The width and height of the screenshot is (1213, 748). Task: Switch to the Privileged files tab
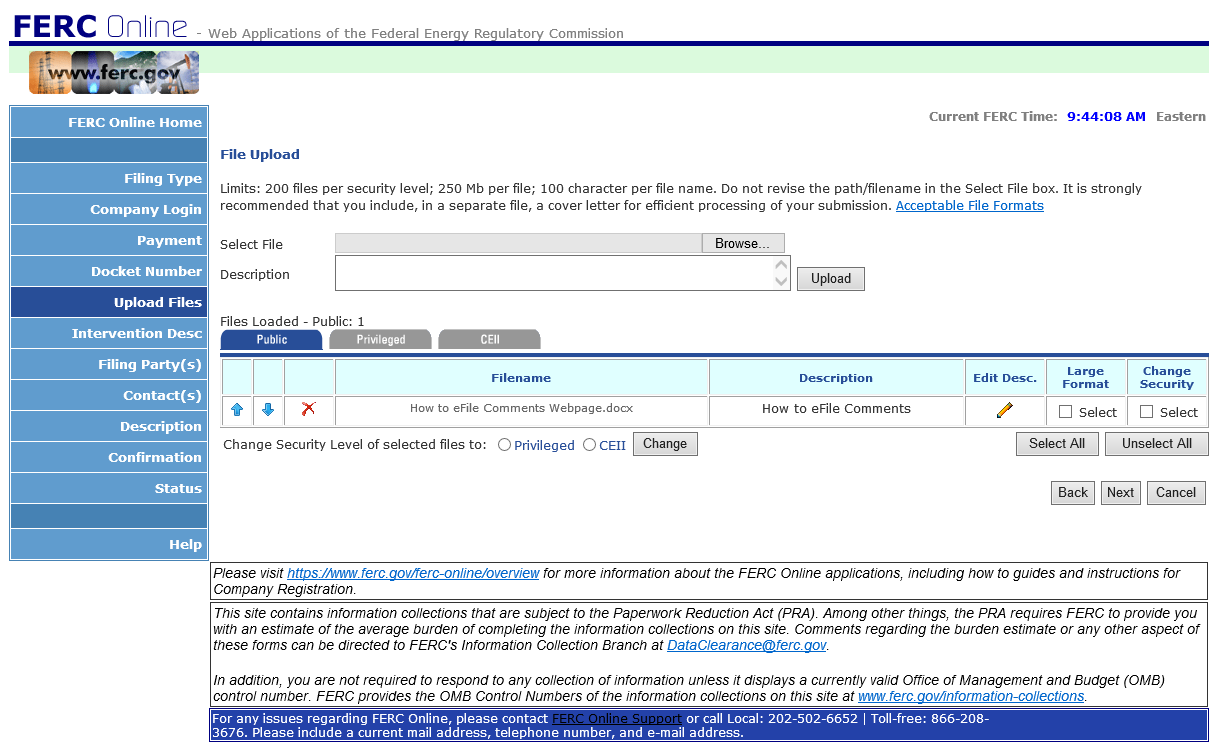coord(380,340)
